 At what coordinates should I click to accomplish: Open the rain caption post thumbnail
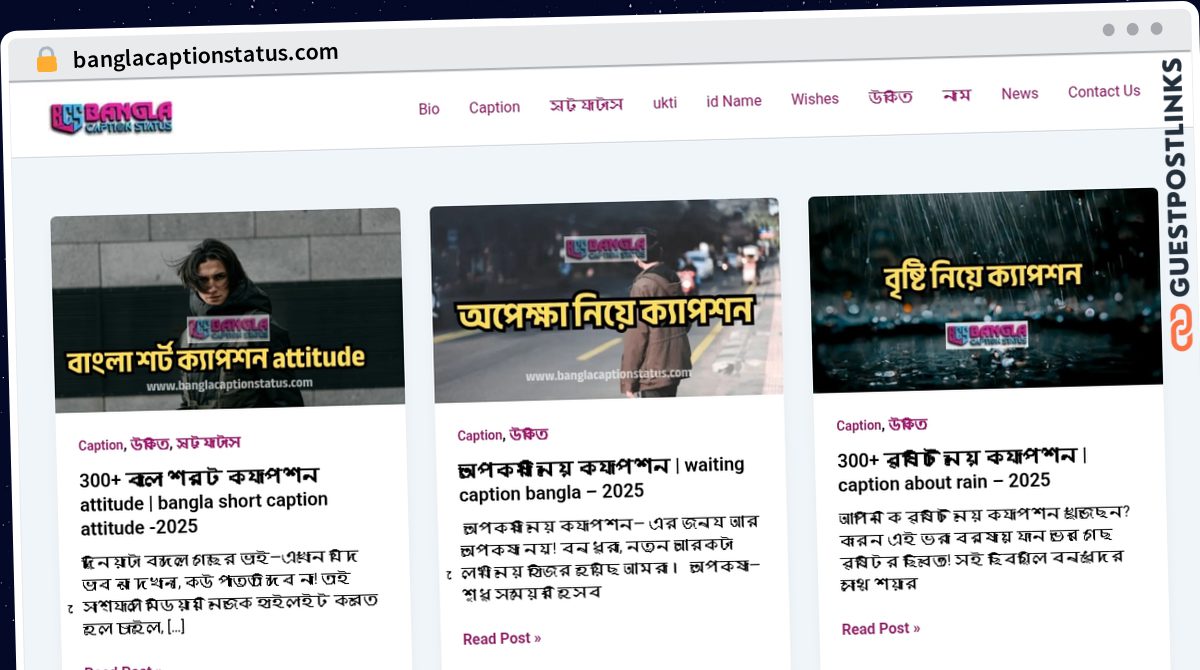986,289
